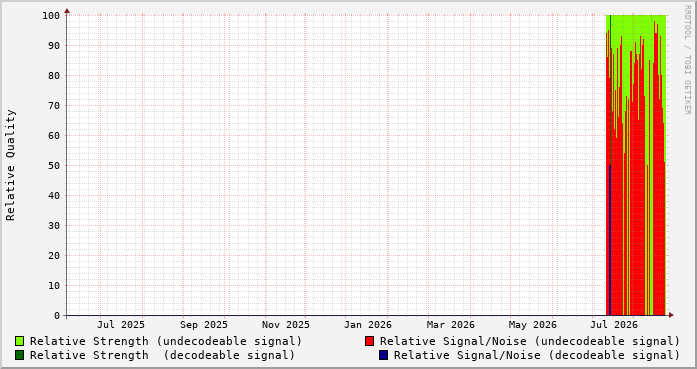Image resolution: width=697 pixels, height=369 pixels.
Task: Click the Mar 2026 x-axis label
Action: 451,325
